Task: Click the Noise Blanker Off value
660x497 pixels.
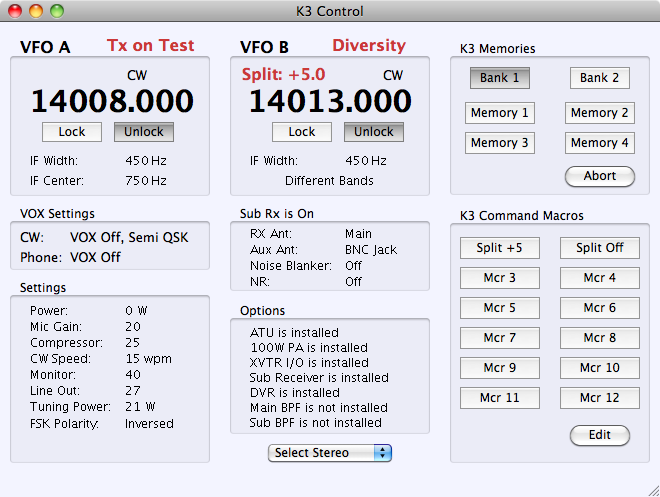Action: click(x=353, y=266)
